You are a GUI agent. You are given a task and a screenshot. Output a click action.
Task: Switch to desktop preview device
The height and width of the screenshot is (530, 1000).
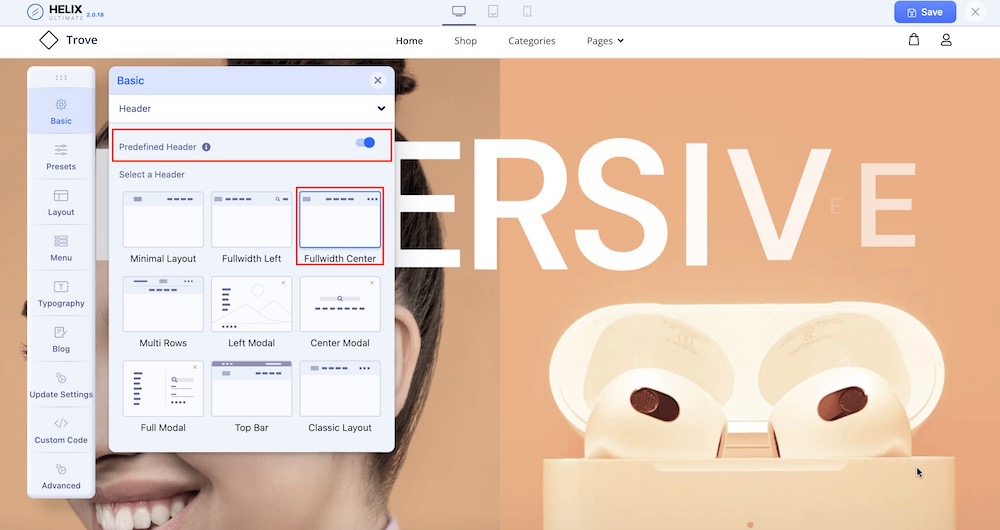point(459,11)
